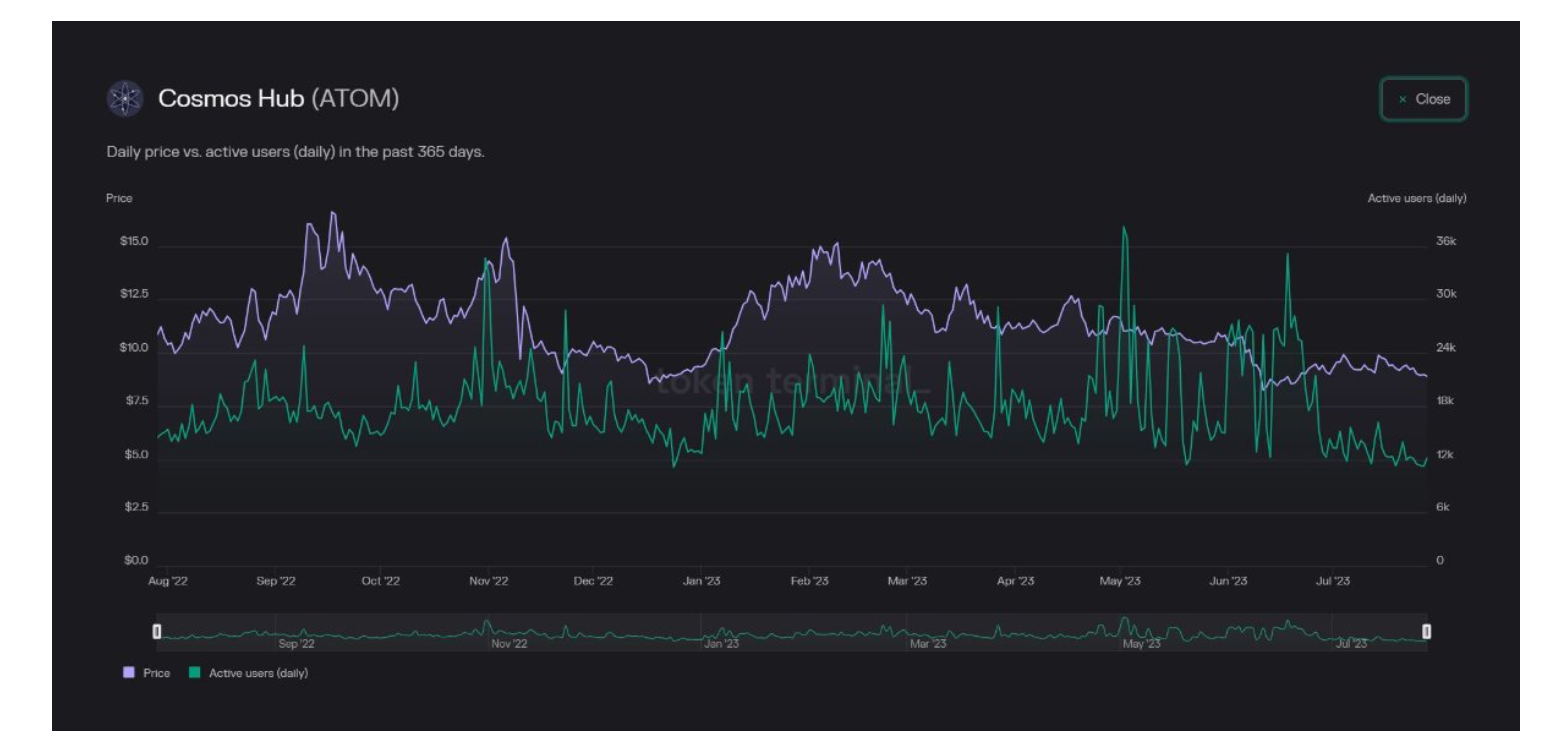The width and height of the screenshot is (1548, 748).
Task: Click the $5.0 price axis label
Action: pyautogui.click(x=135, y=455)
